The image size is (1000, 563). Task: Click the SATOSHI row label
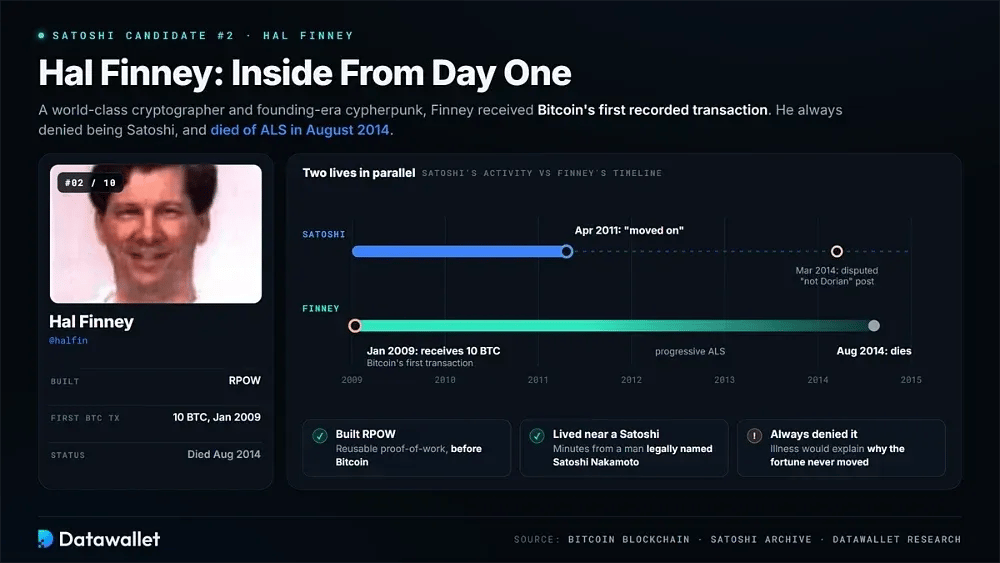[323, 235]
